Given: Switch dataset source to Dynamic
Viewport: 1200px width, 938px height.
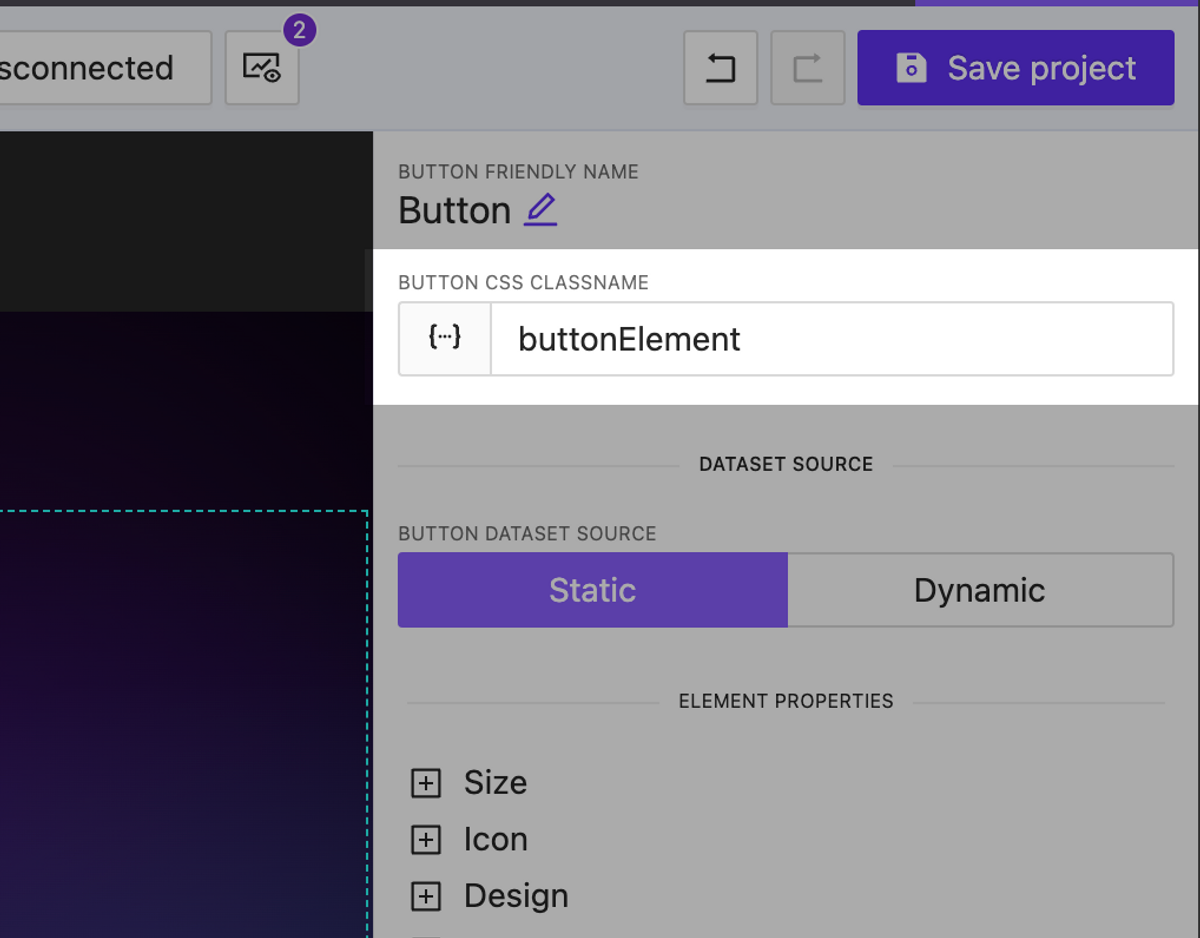Looking at the screenshot, I should pyautogui.click(x=979, y=590).
